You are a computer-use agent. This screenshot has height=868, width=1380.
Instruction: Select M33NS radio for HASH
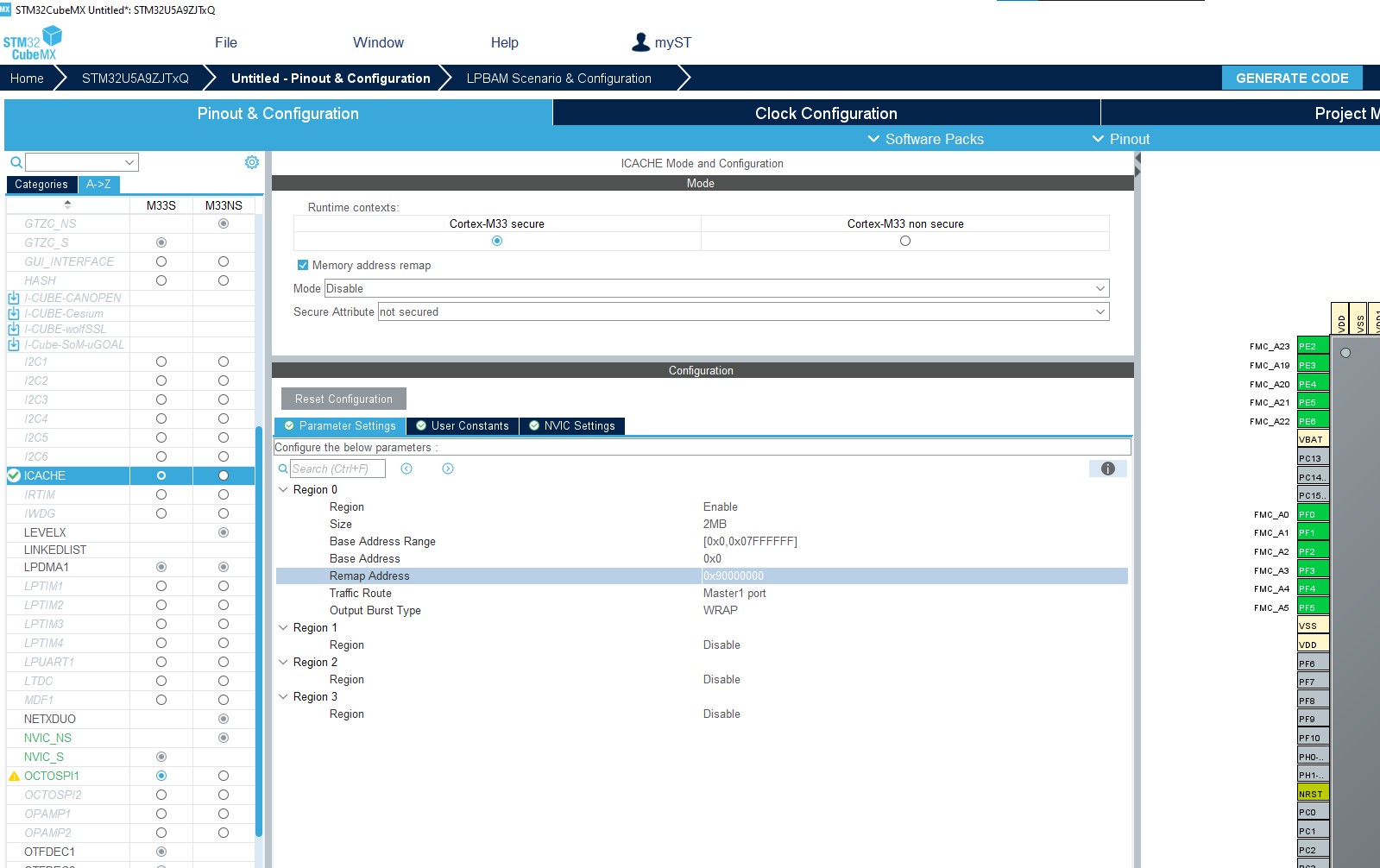click(x=224, y=280)
